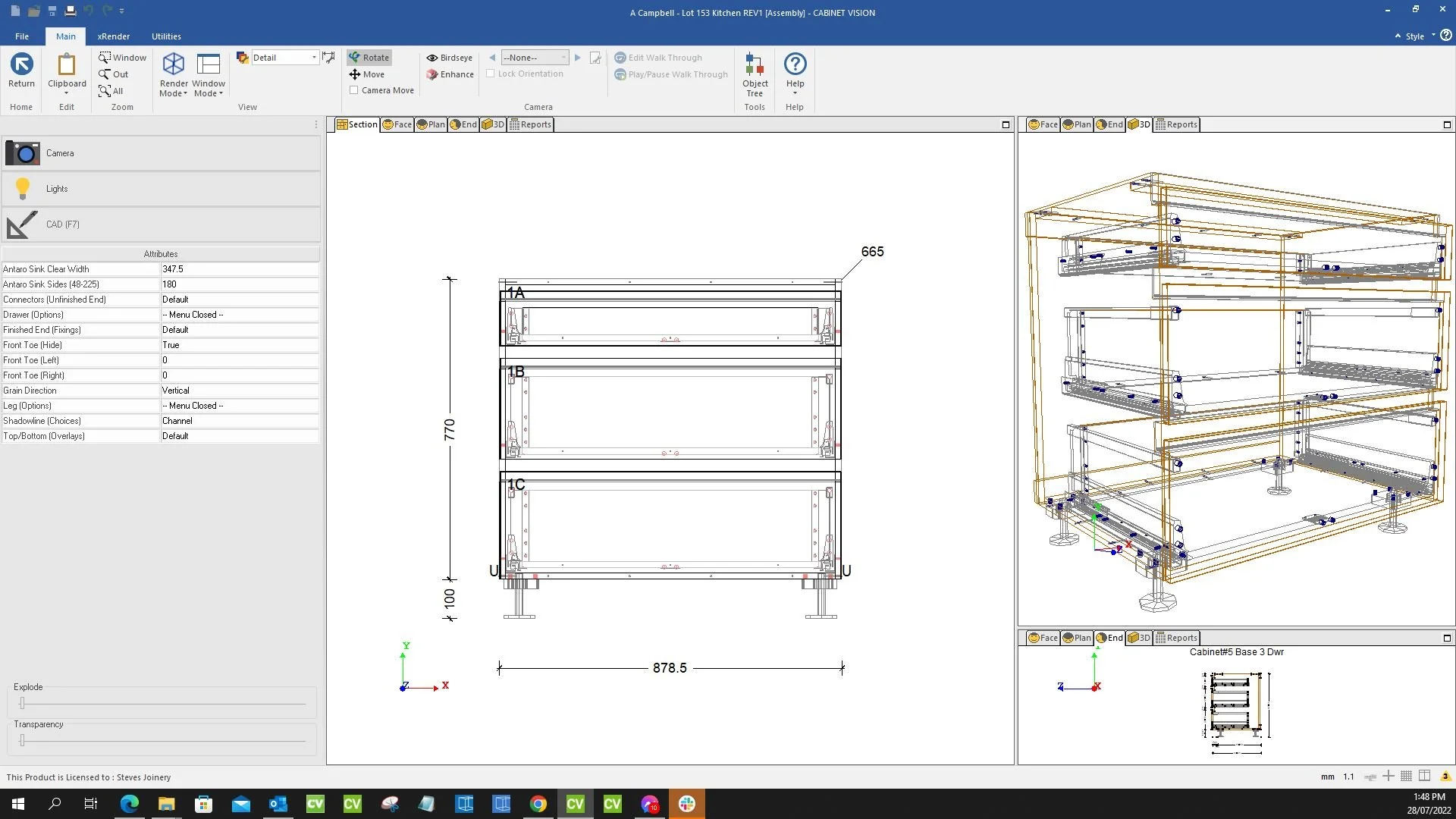Select the Move camera tool
The height and width of the screenshot is (819, 1456).
(367, 74)
